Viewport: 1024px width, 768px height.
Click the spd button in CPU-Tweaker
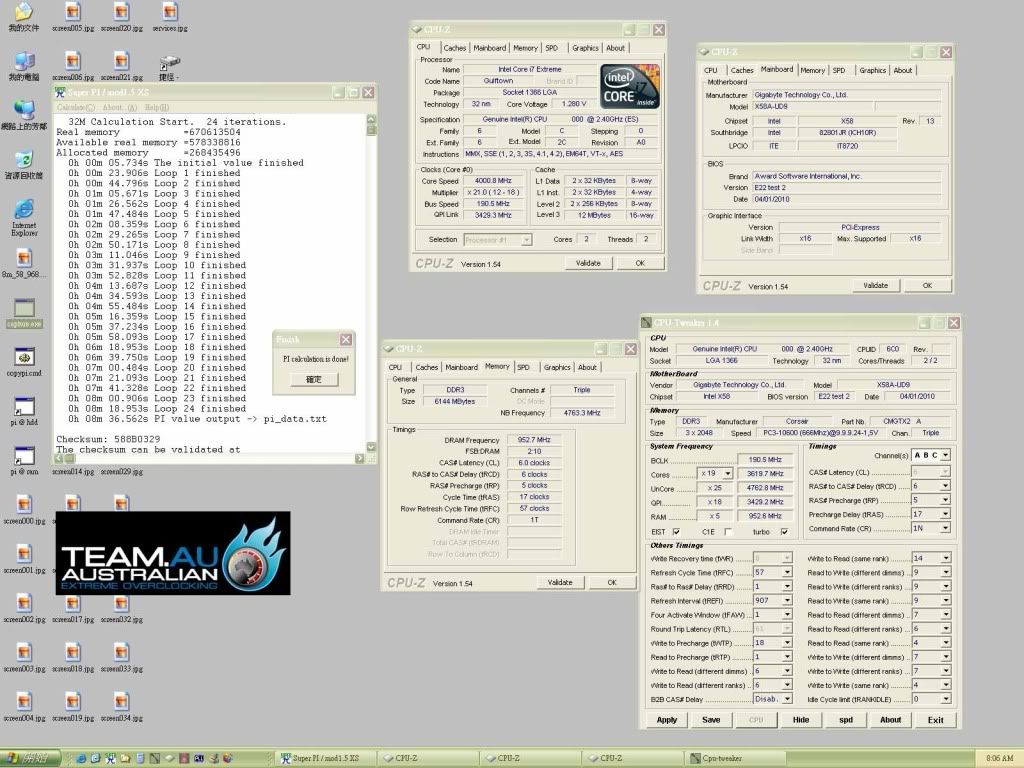pos(846,720)
